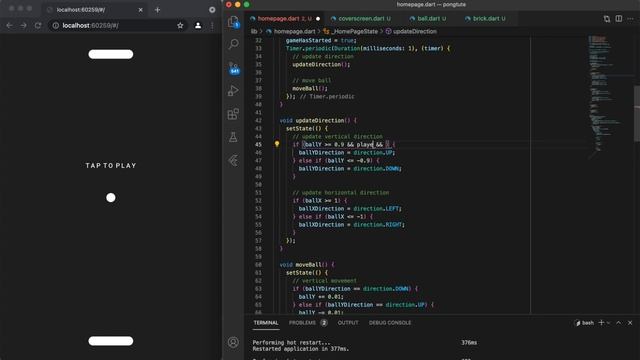
Task: Select the DEBUG CONSOLE panel tab
Action: pyautogui.click(x=390, y=322)
